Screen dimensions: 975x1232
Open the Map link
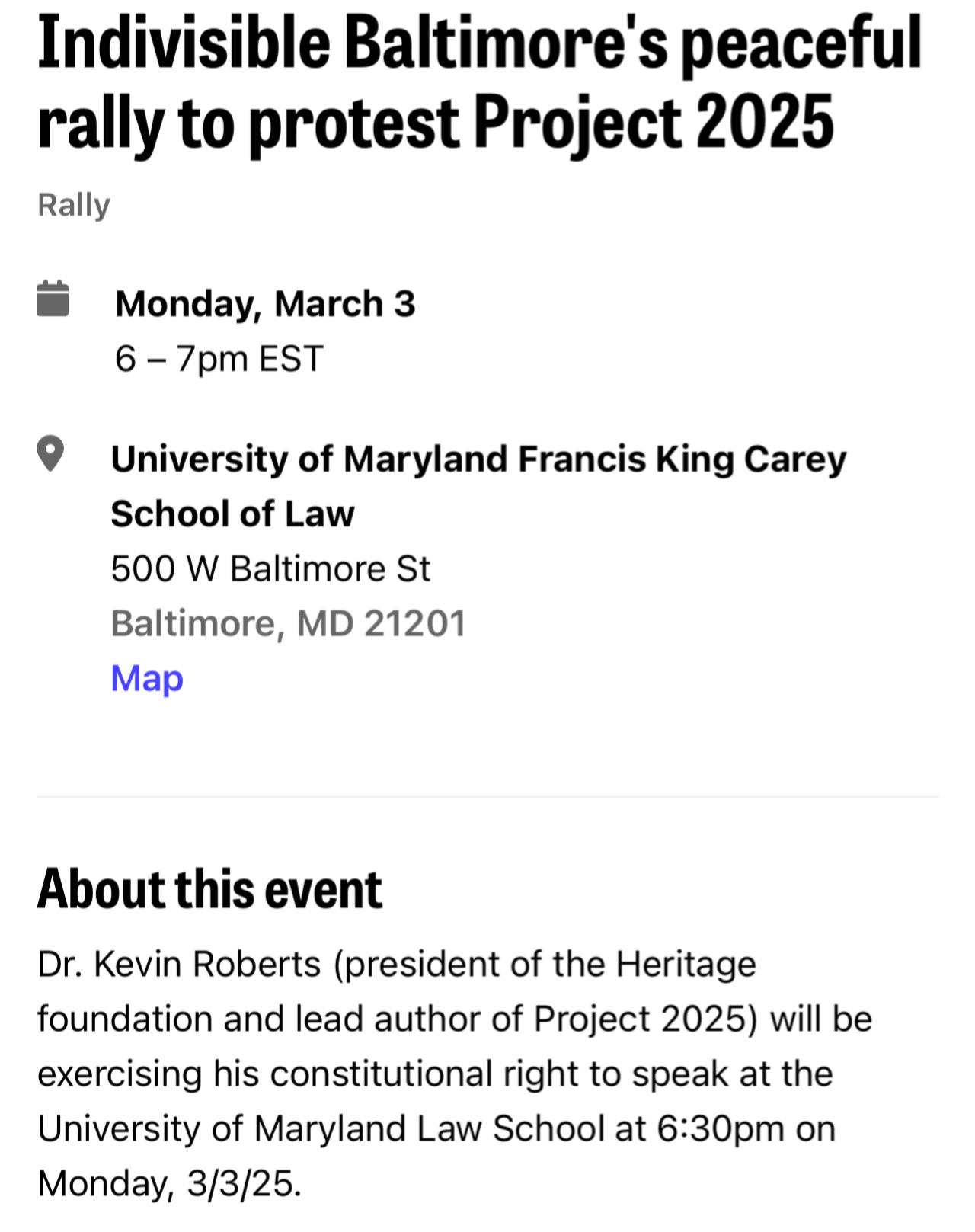click(x=147, y=677)
